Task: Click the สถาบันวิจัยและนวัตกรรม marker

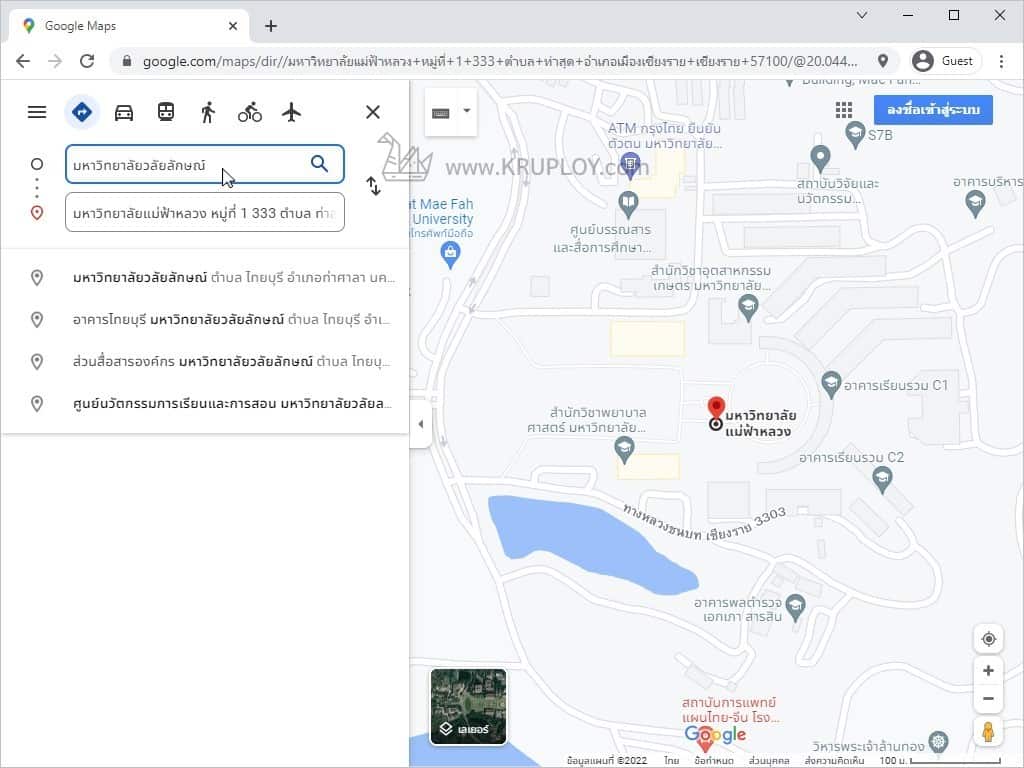Action: coord(820,159)
